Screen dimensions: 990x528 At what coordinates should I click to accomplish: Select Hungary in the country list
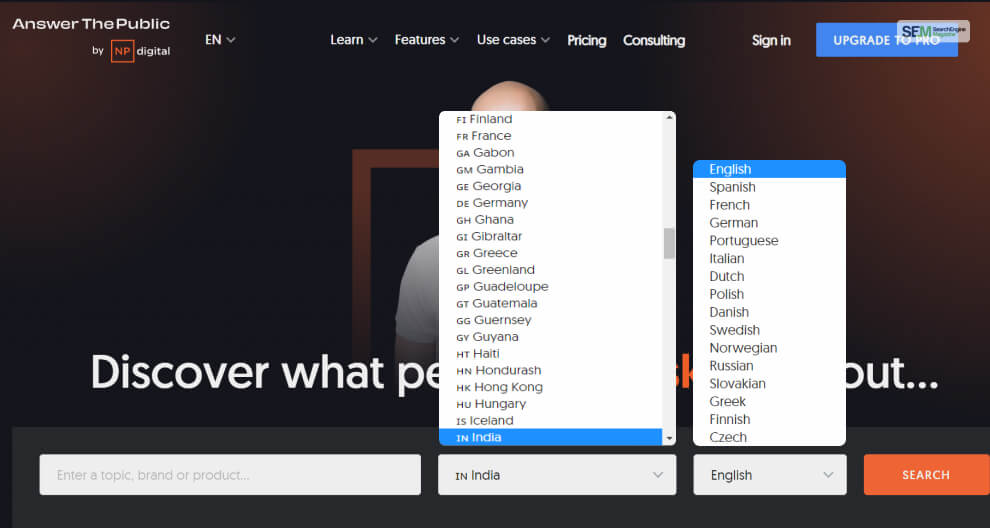pyautogui.click(x=551, y=404)
